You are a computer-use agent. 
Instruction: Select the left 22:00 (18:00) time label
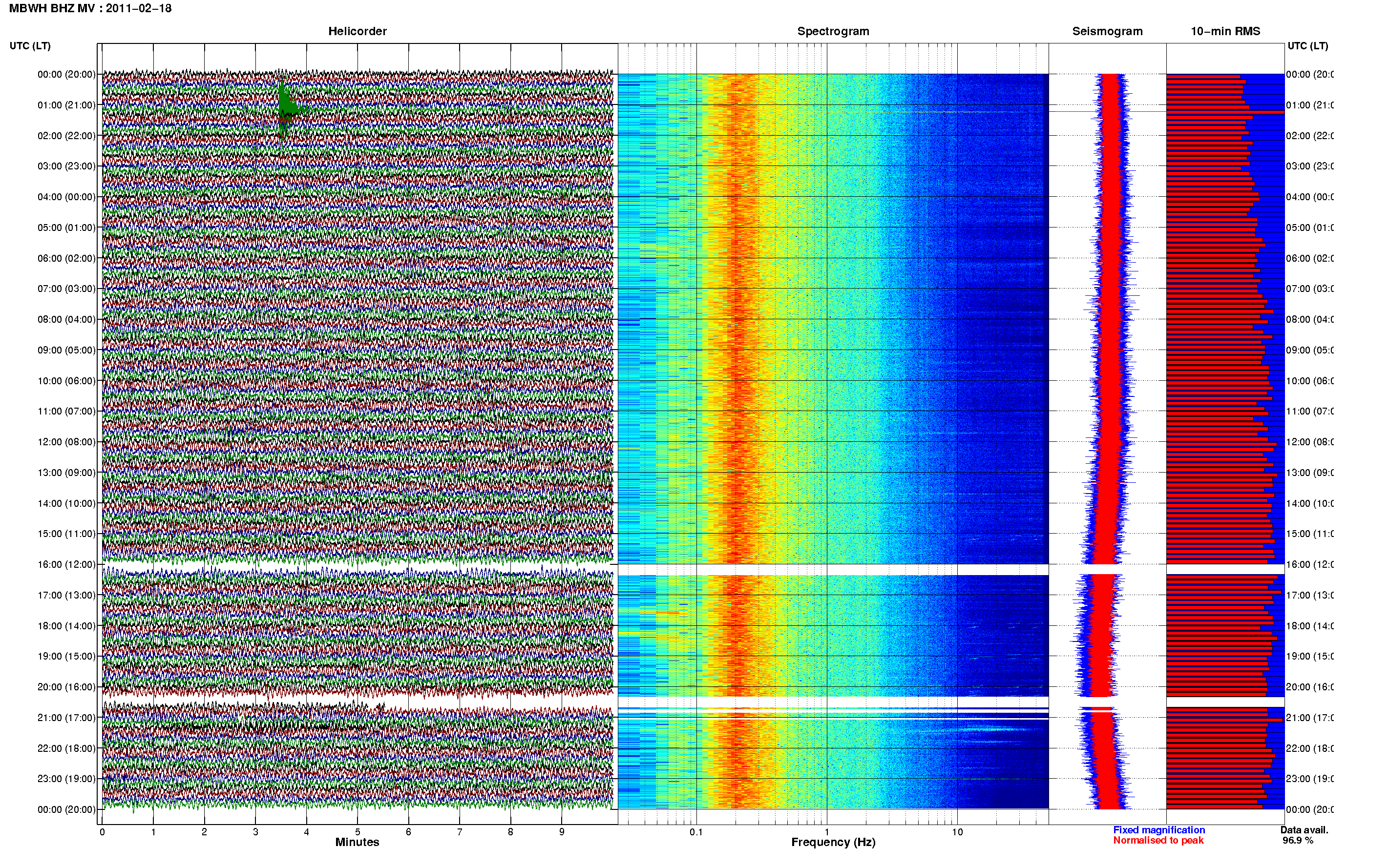click(66, 748)
